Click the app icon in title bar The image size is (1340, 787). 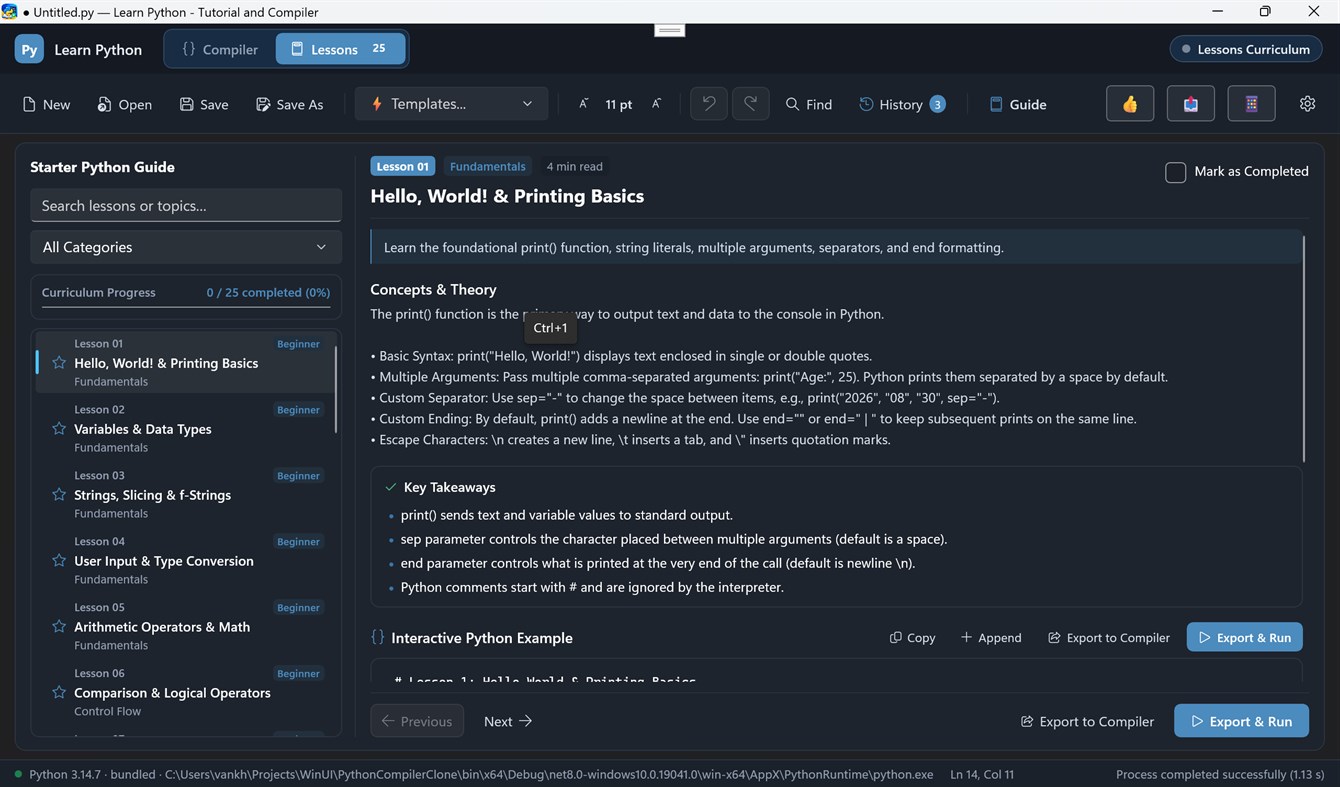(x=10, y=12)
